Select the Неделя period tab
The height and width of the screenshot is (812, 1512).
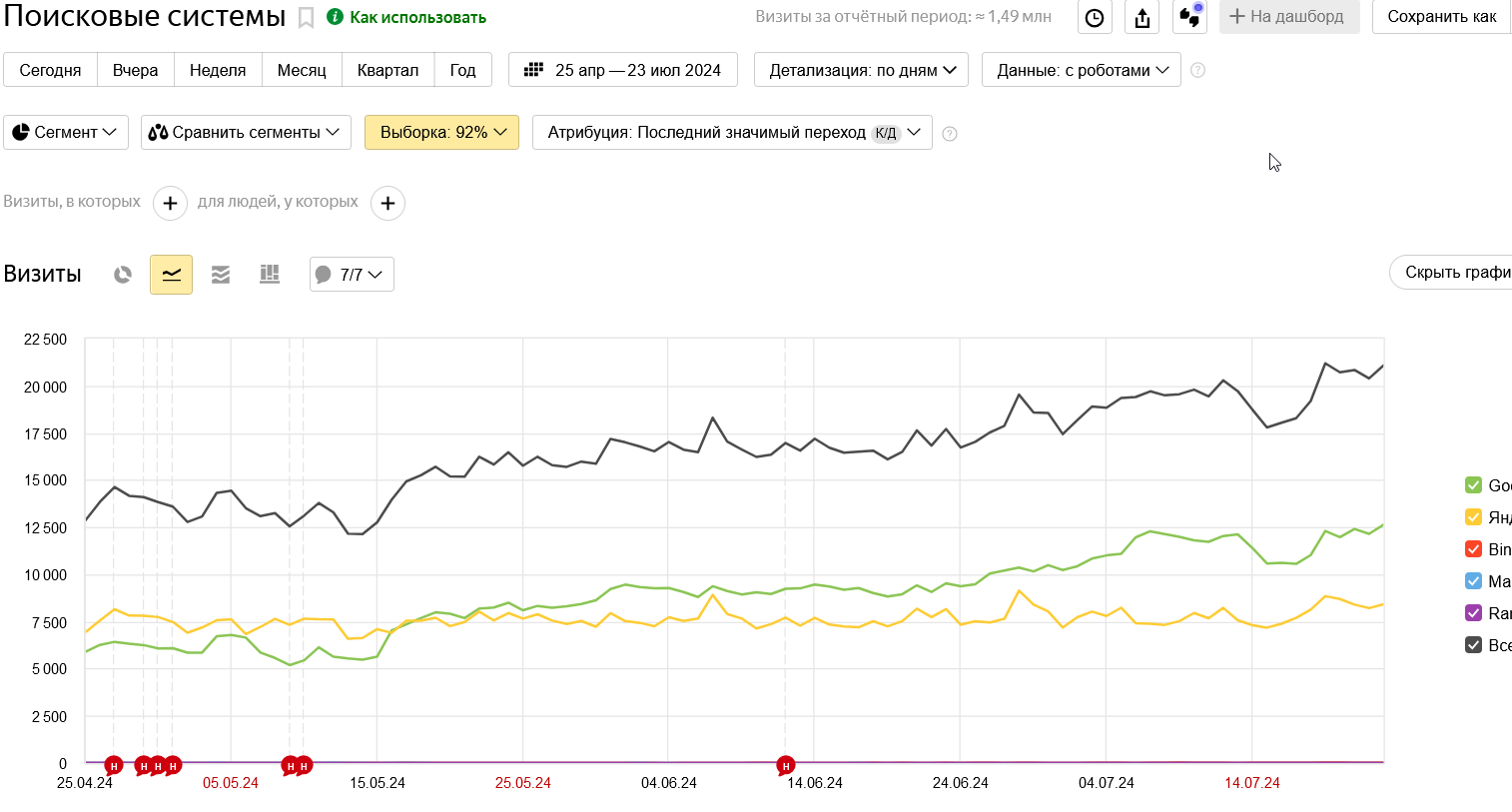(x=218, y=70)
